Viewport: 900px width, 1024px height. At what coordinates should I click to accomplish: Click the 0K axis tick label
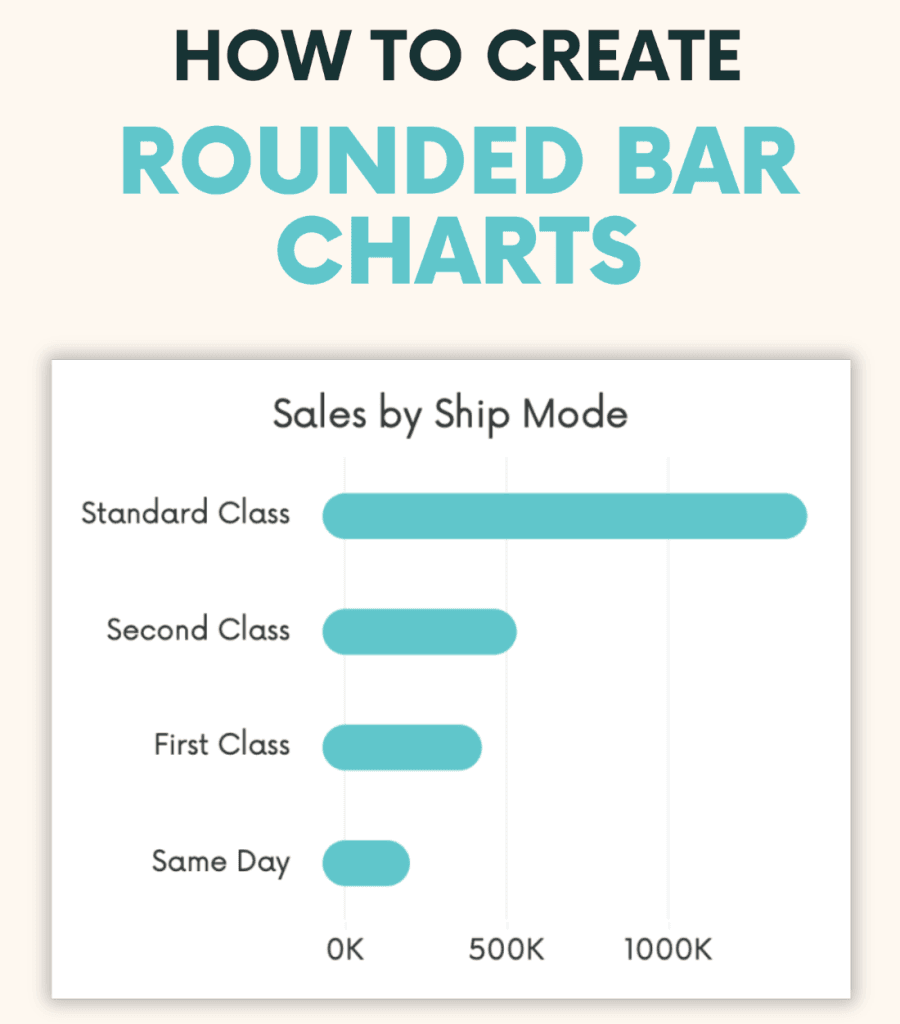click(345, 949)
